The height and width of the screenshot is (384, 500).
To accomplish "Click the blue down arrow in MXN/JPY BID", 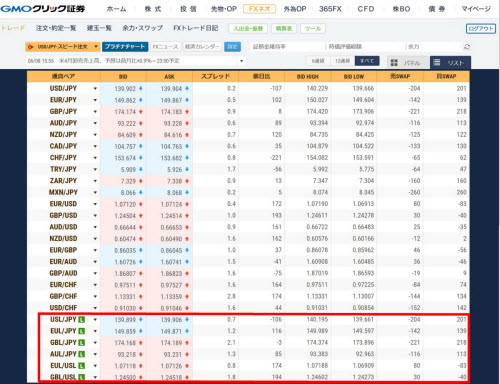I will click(141, 192).
